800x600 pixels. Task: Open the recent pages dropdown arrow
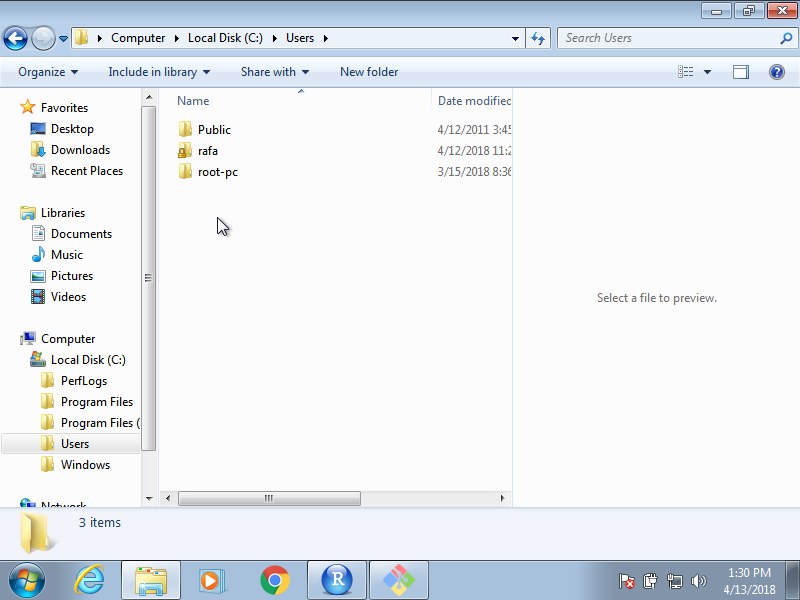click(x=63, y=38)
